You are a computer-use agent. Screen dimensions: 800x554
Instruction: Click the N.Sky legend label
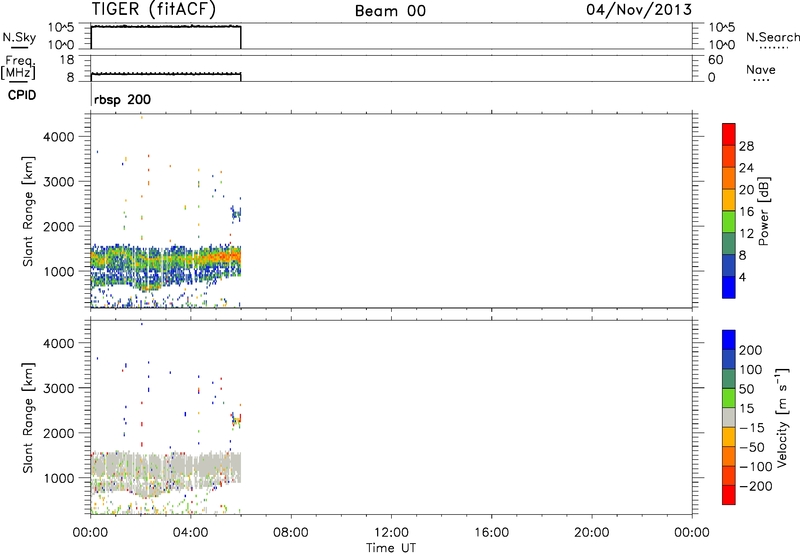19,37
